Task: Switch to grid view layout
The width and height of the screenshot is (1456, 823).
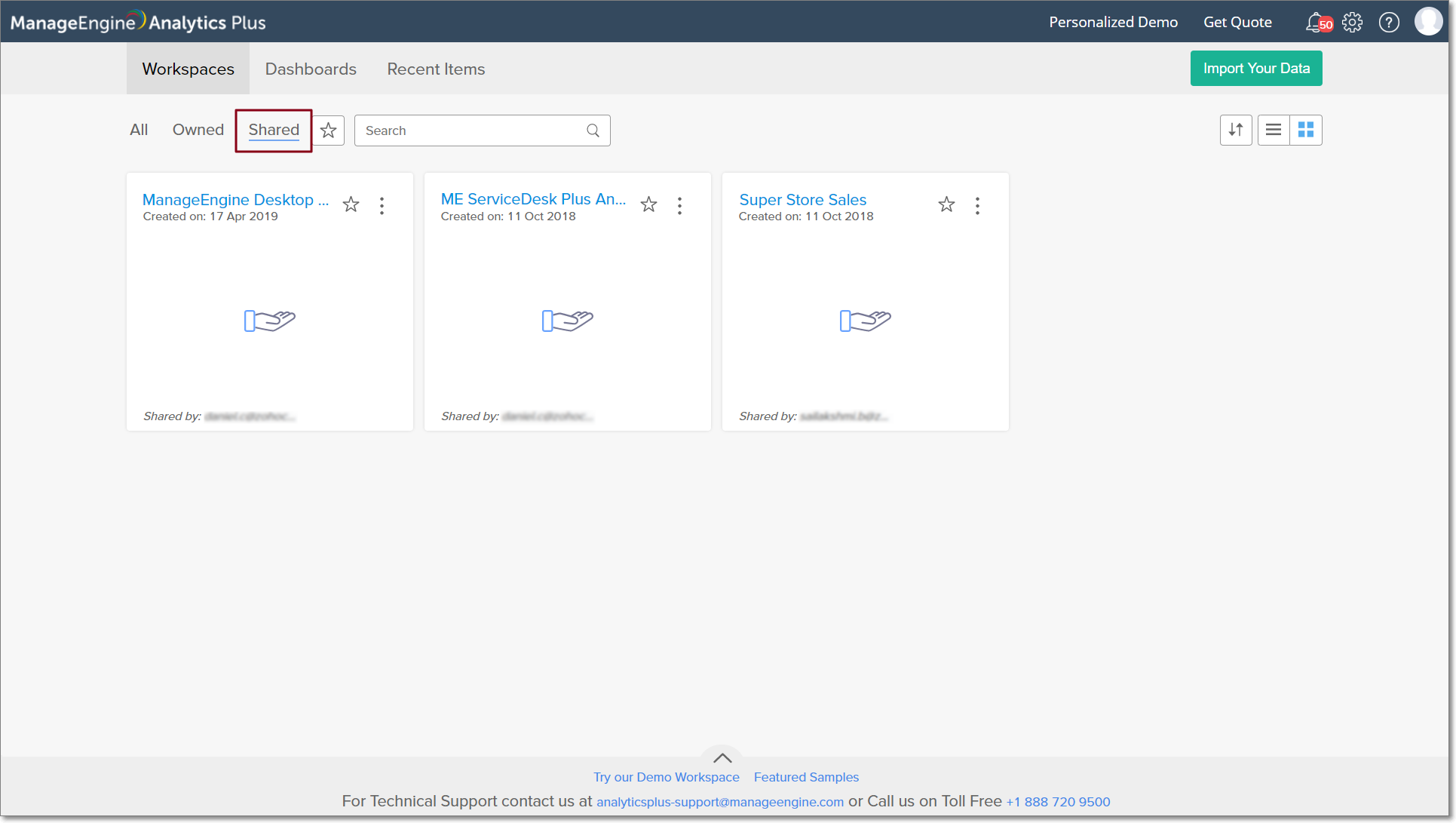Action: pos(1306,130)
